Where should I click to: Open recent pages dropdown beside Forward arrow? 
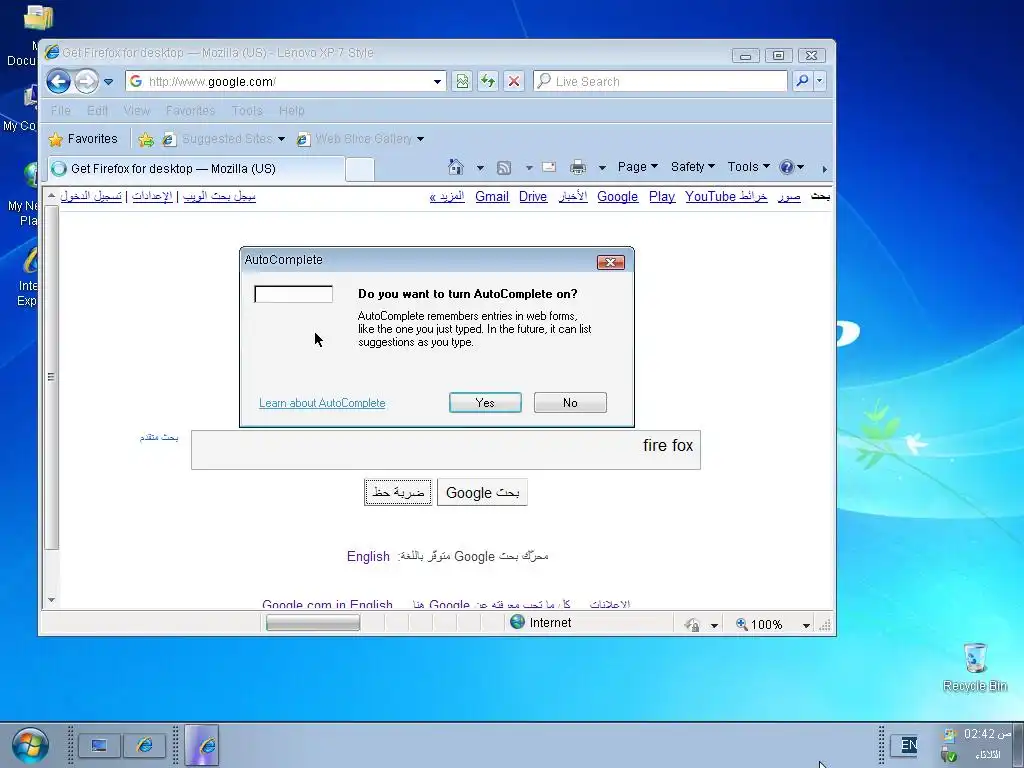coord(108,82)
